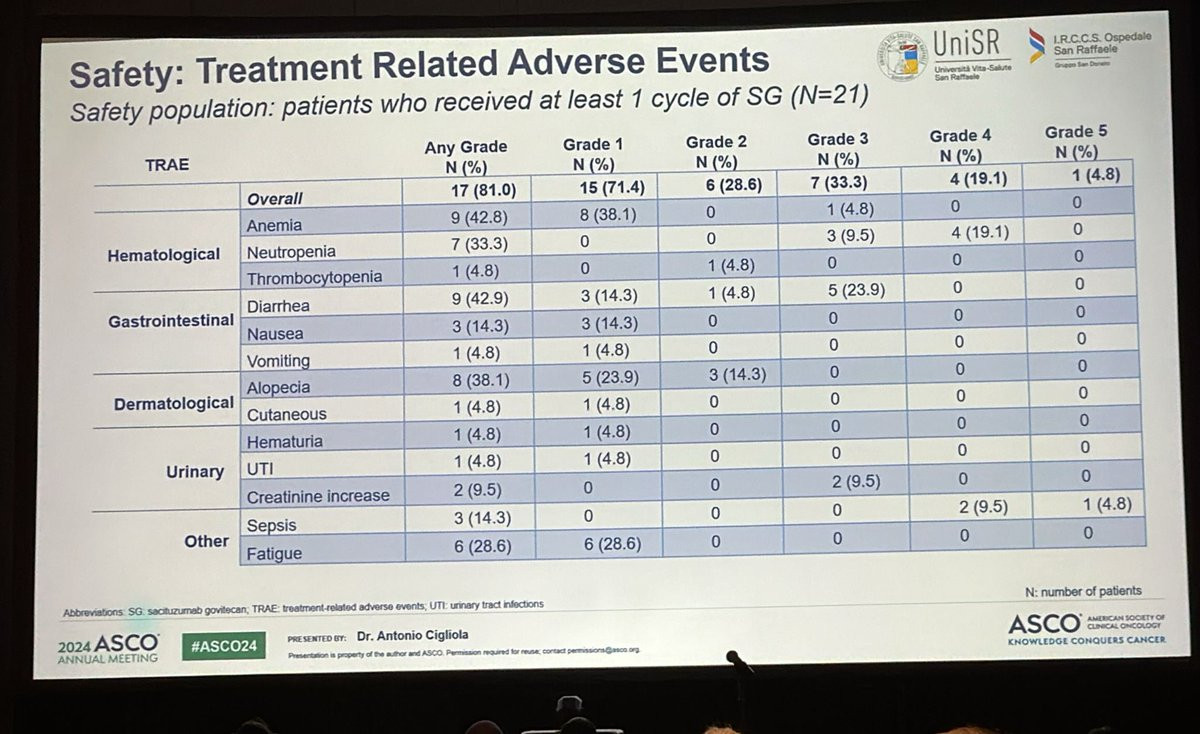The image size is (1200, 734).
Task: Click the 'TRAE' column header
Action: (x=166, y=165)
